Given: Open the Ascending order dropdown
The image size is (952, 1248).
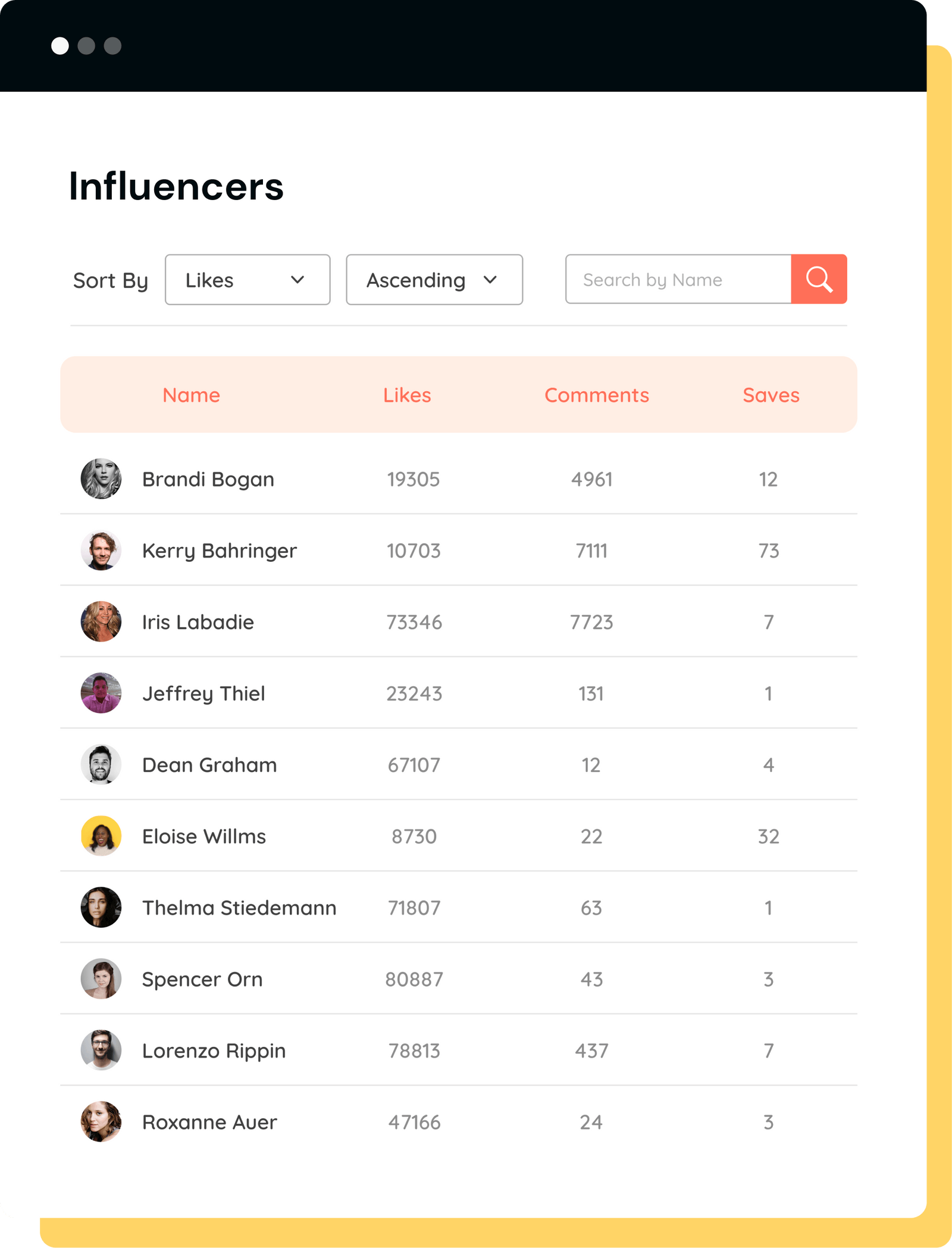Looking at the screenshot, I should pyautogui.click(x=434, y=280).
